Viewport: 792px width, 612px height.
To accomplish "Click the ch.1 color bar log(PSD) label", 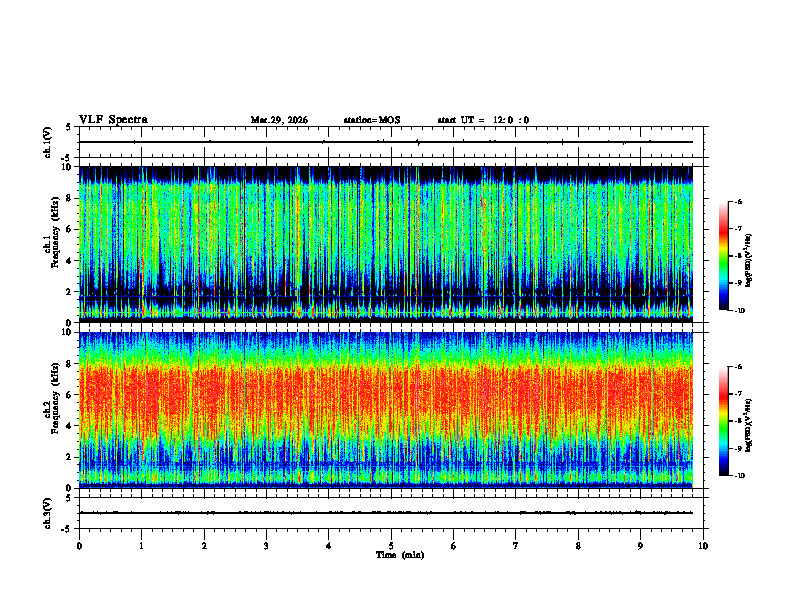I will pos(749,261).
